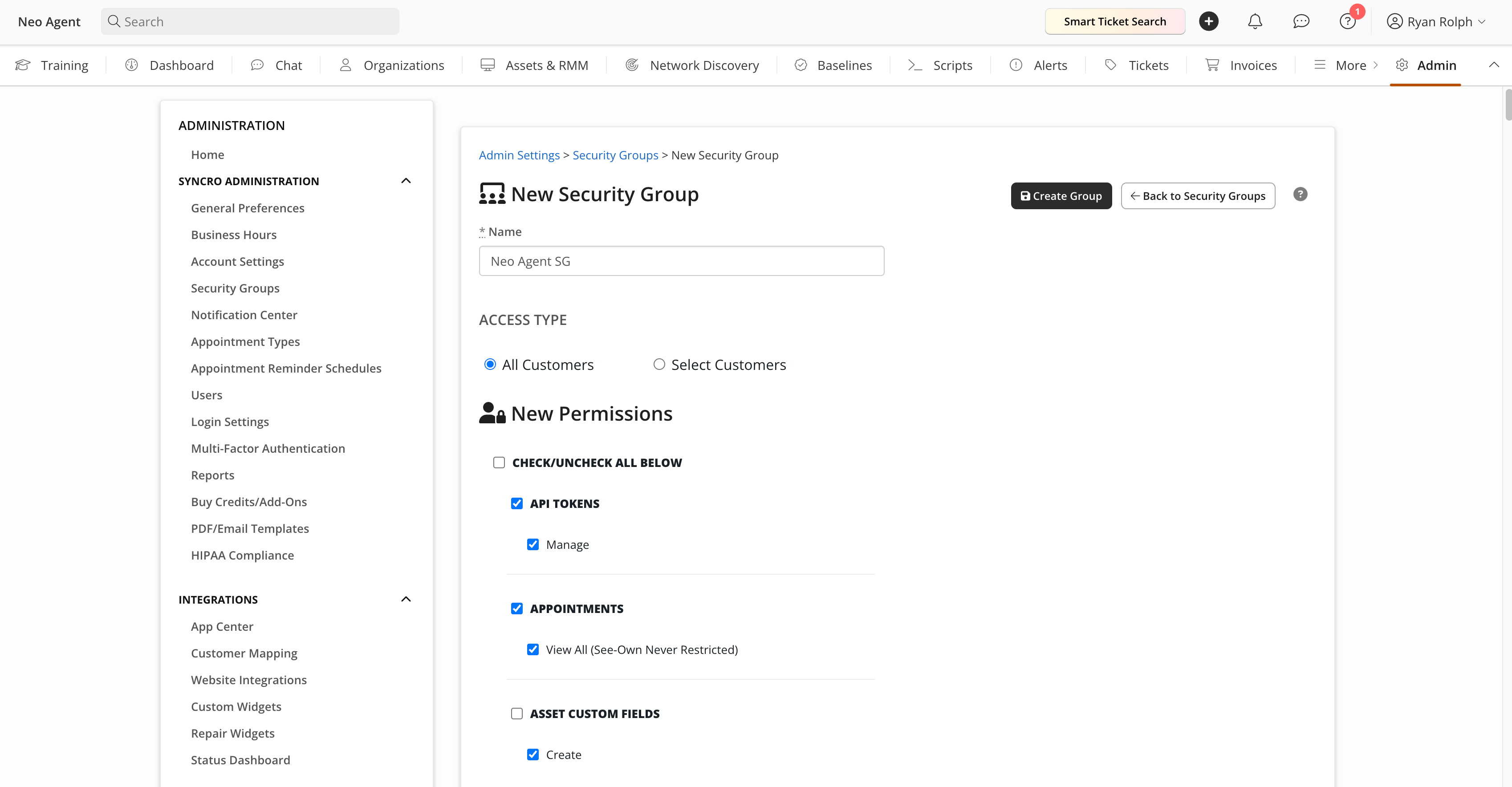Click the Home link in Administration
1512x787 pixels.
(x=207, y=154)
